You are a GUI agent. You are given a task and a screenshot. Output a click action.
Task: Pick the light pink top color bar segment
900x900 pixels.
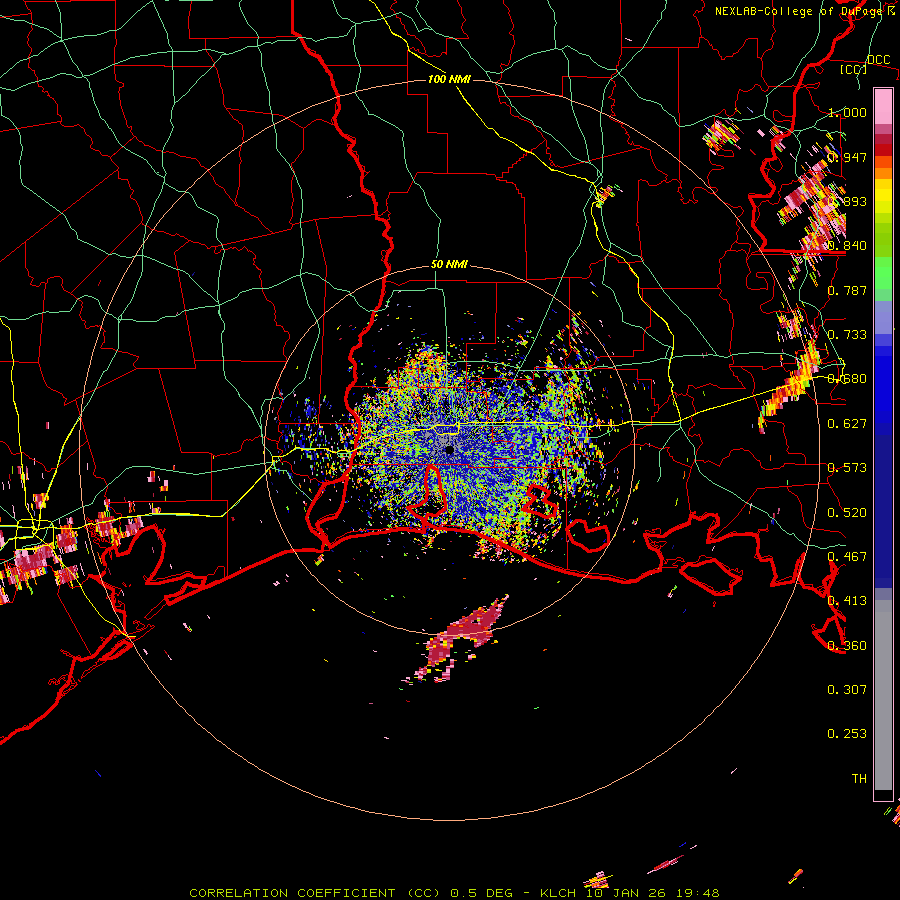883,106
